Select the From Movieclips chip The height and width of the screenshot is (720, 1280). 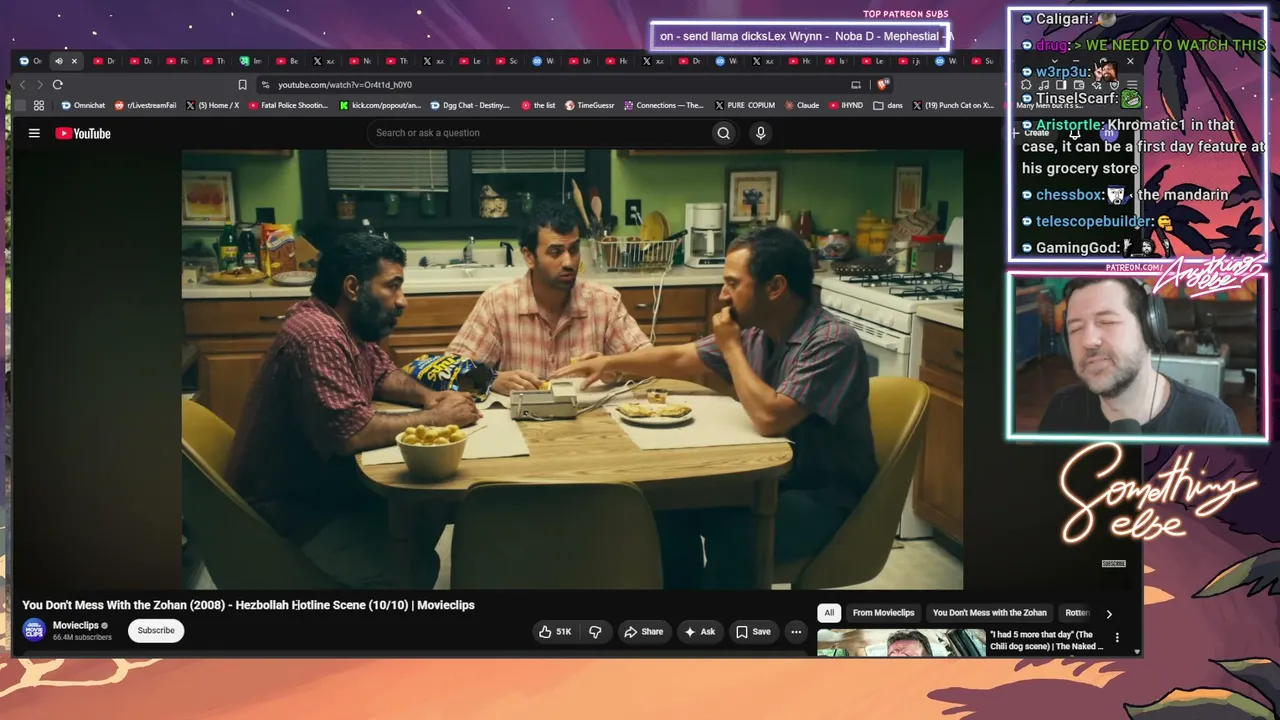[884, 613]
